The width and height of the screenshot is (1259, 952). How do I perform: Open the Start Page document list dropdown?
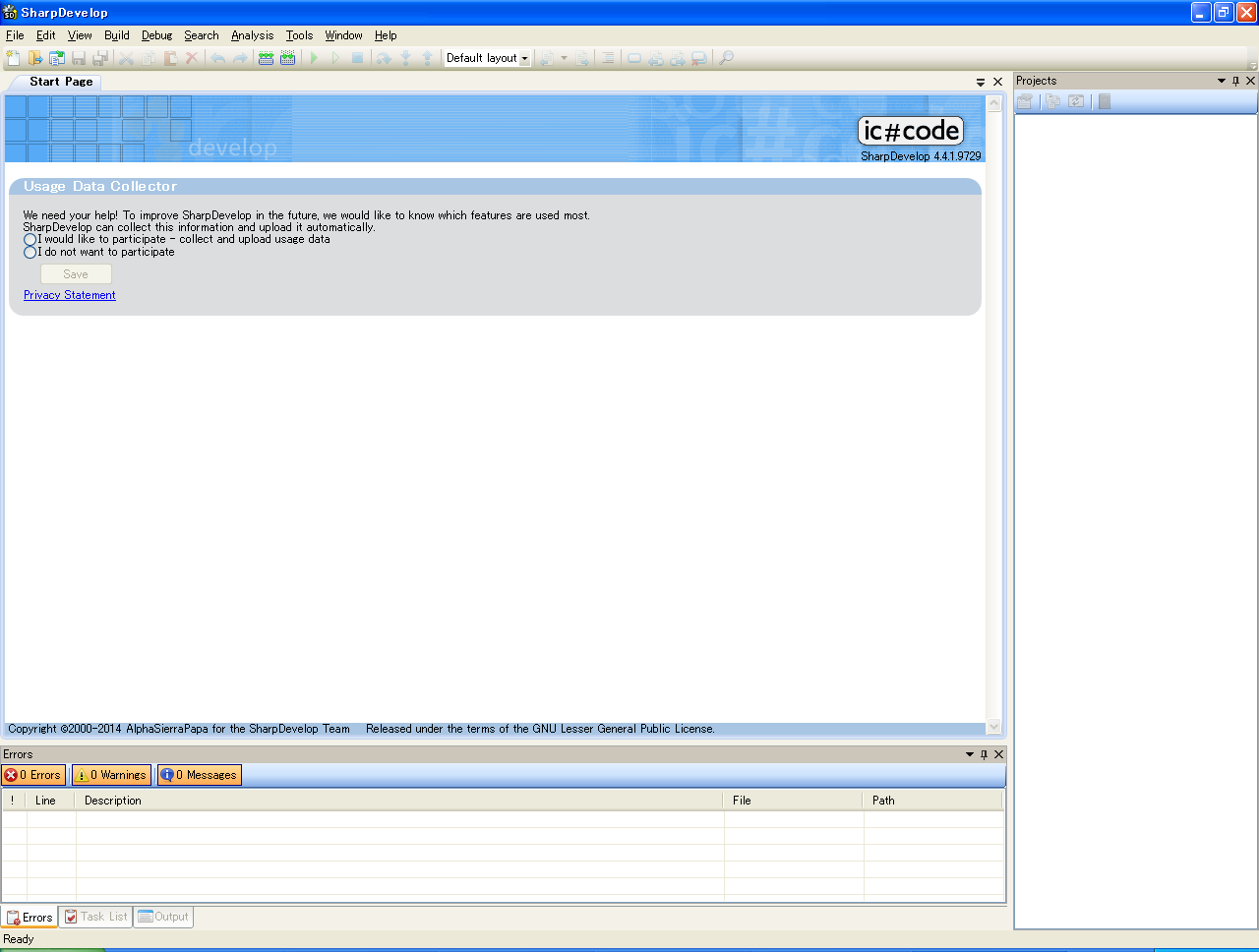[x=981, y=83]
